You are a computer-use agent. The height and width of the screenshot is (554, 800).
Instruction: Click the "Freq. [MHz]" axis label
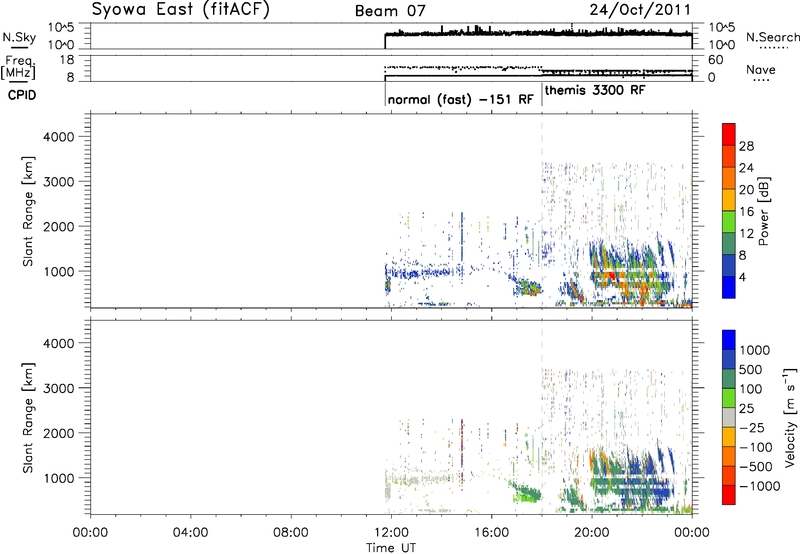(x=19, y=67)
